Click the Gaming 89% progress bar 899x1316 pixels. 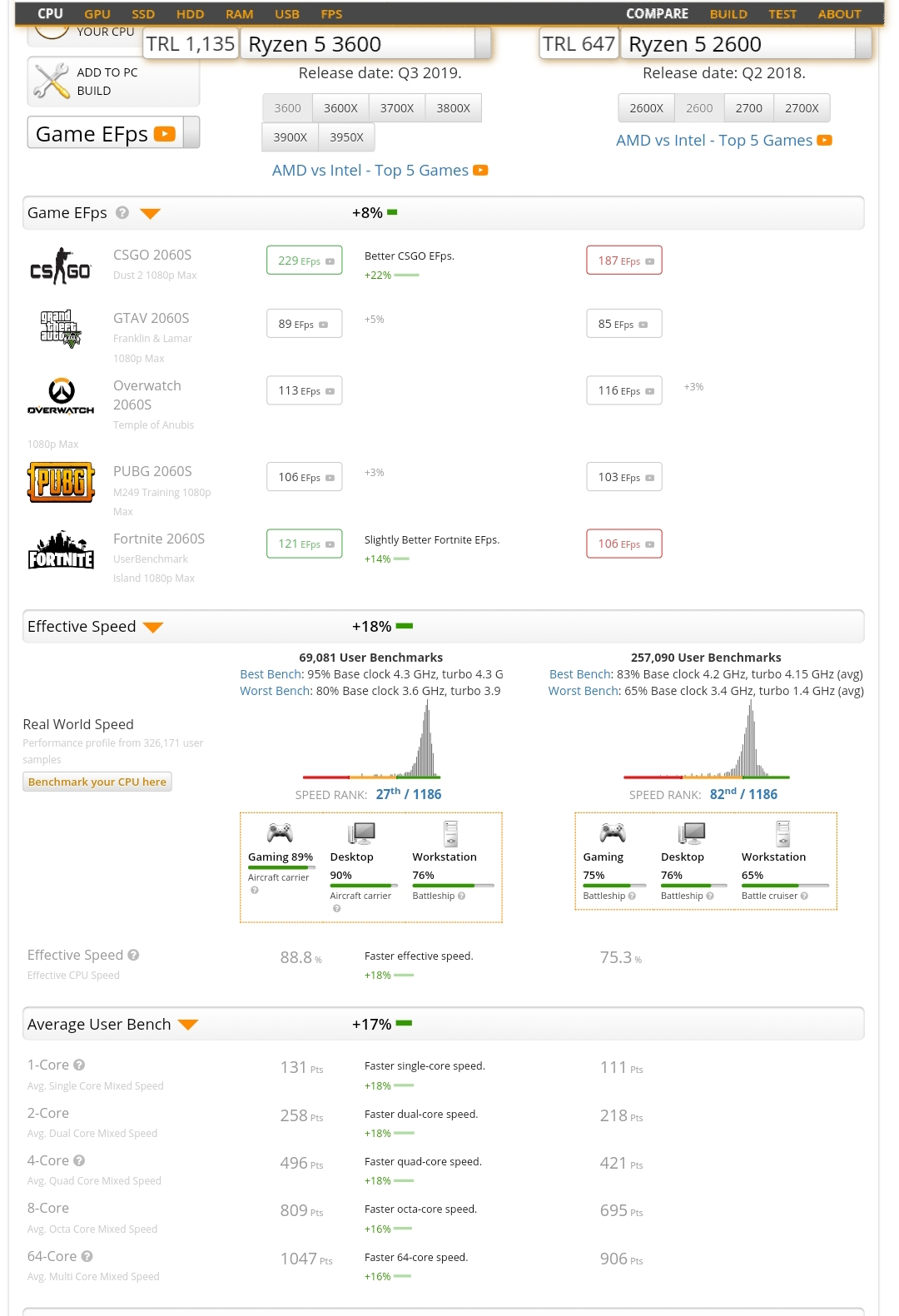pos(281,867)
